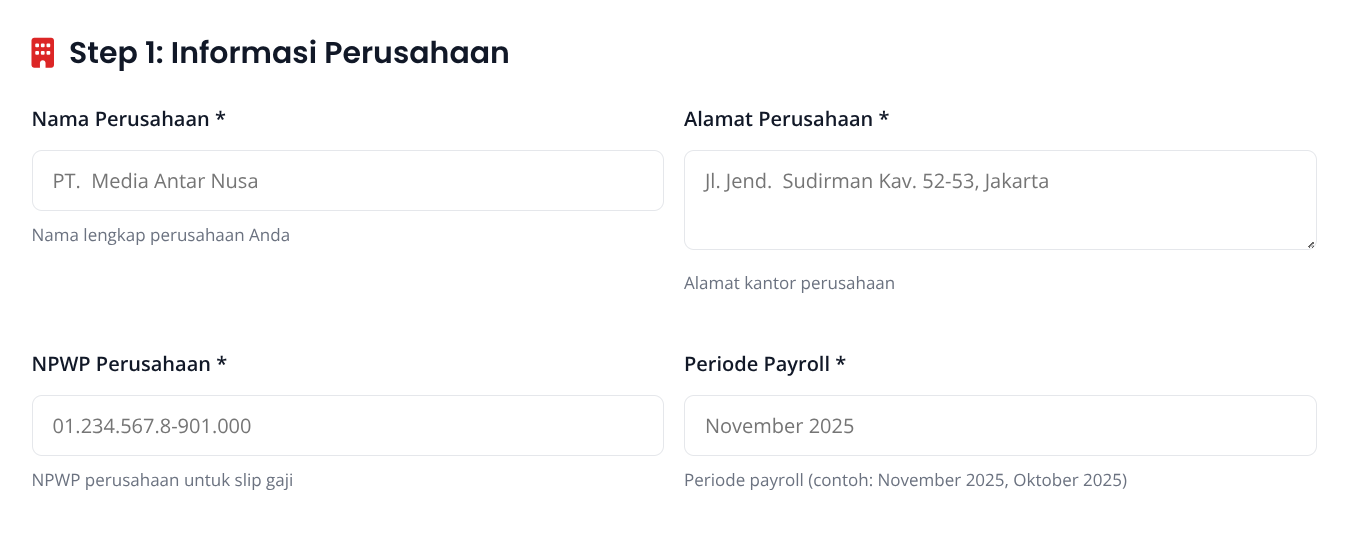Click the required asterisk beside Nama Perusahaan

click(x=220, y=119)
